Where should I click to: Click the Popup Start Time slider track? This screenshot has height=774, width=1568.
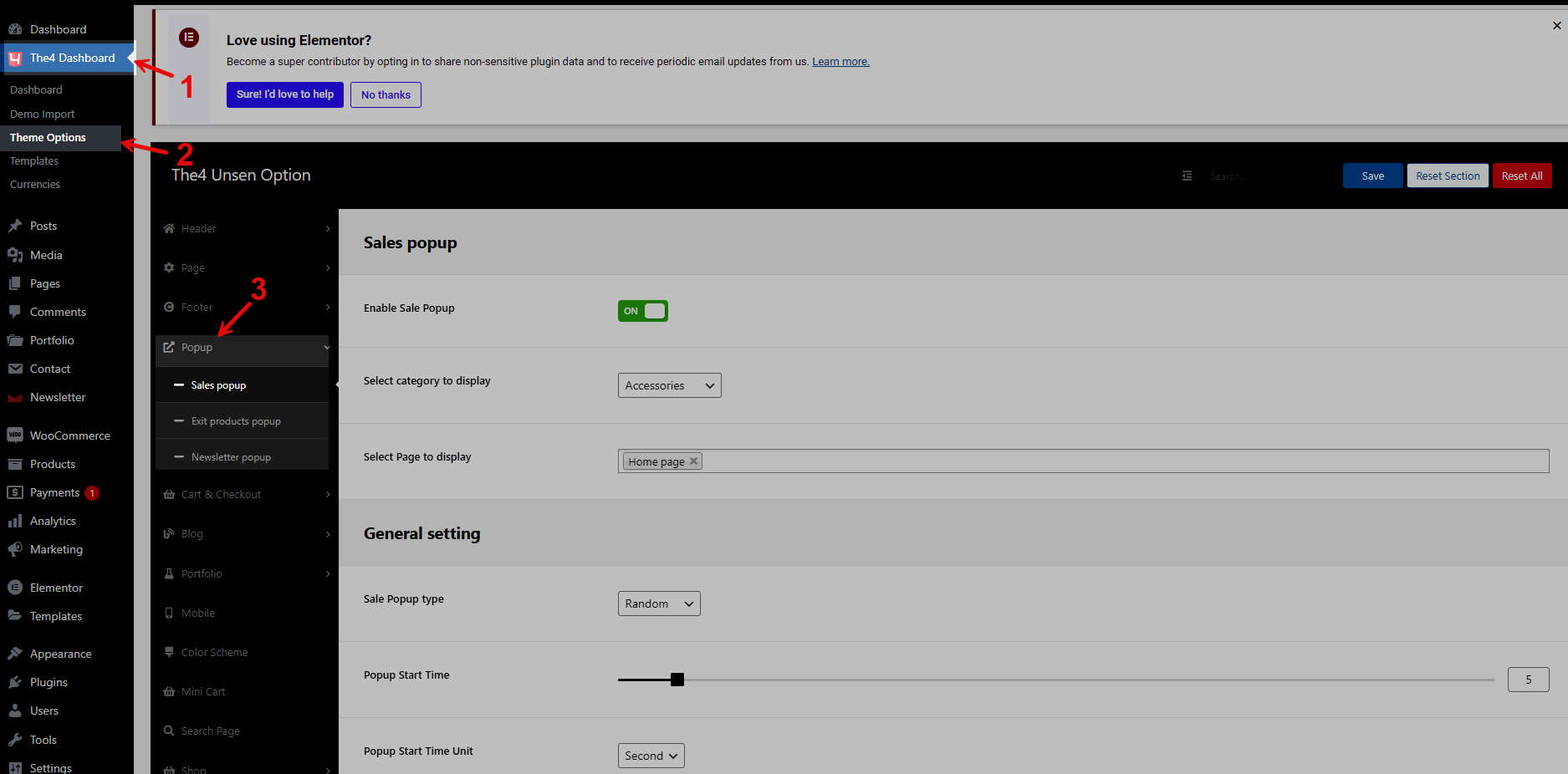1056,680
